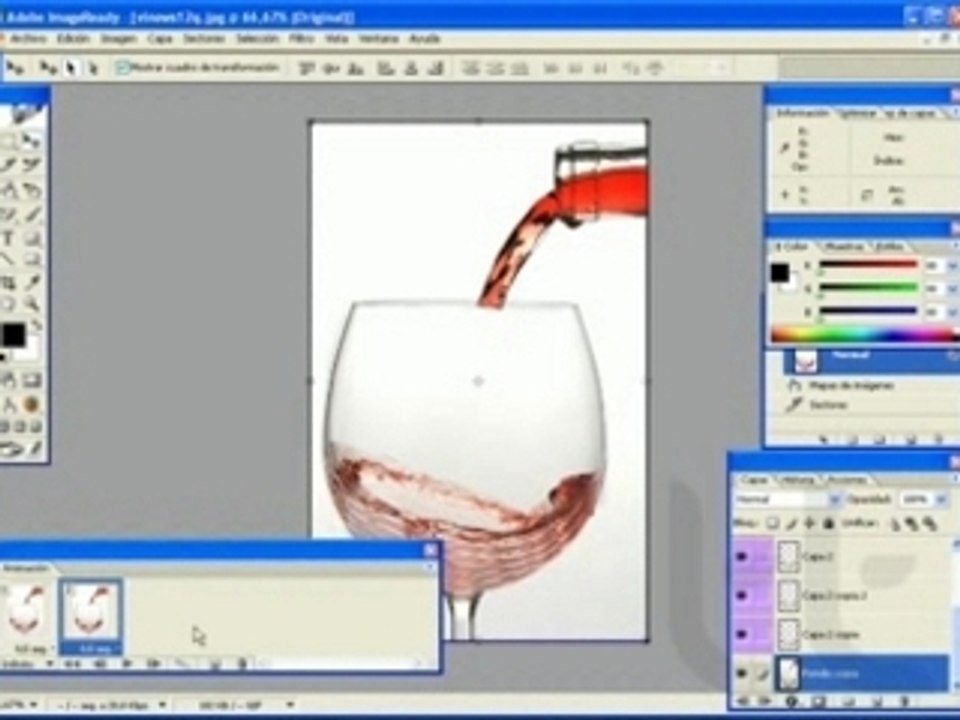The image size is (960, 720).
Task: Hide the Capa 2 layer
Action: pyautogui.click(x=742, y=557)
